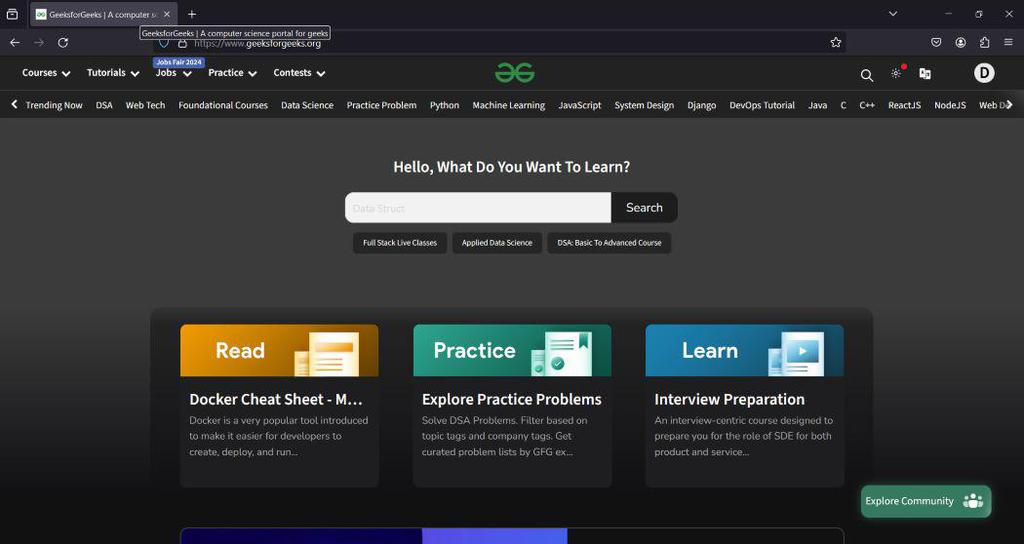Open the Read card banner
1024x544 pixels.
(280, 351)
